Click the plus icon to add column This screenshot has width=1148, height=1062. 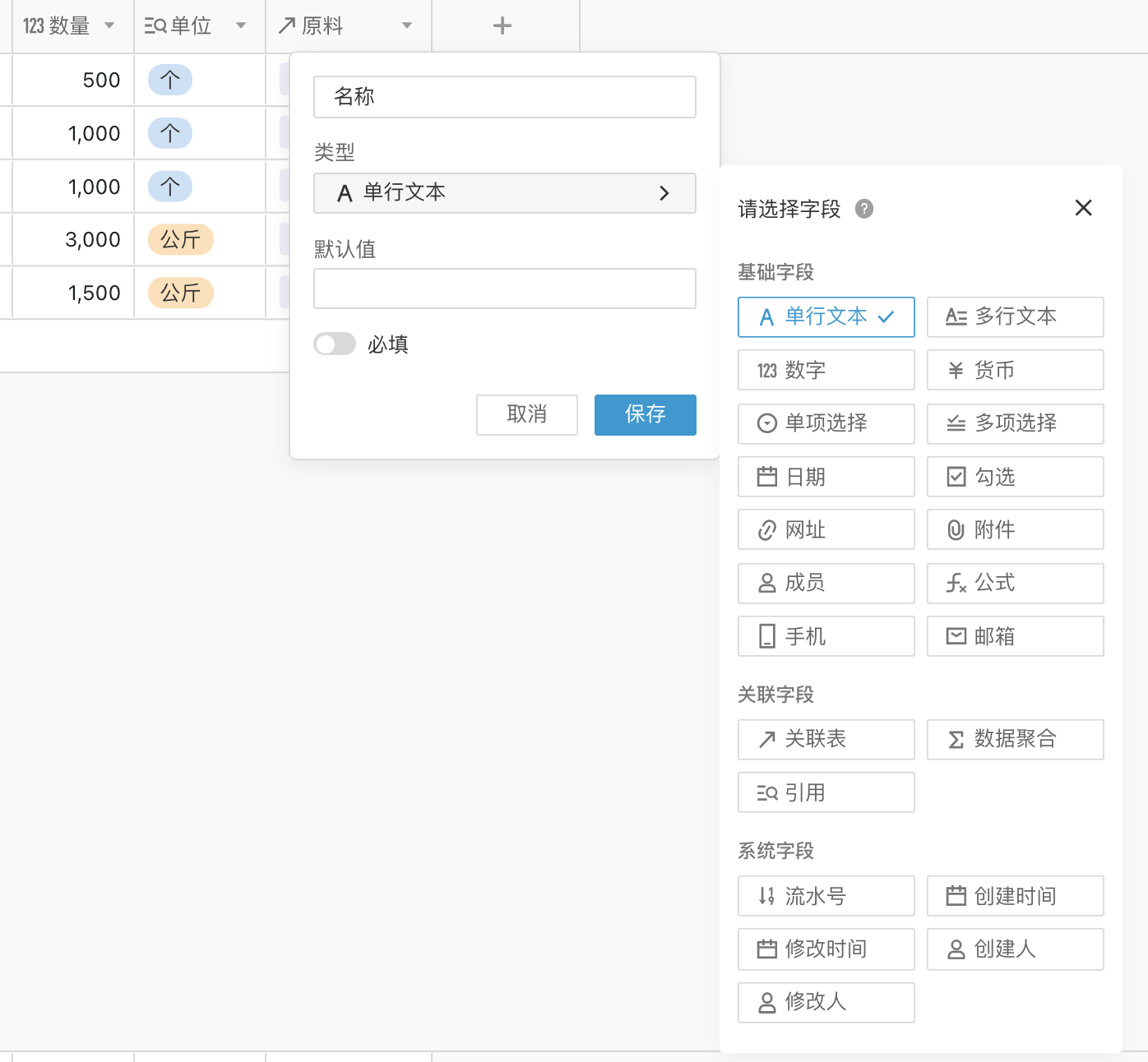click(x=502, y=26)
